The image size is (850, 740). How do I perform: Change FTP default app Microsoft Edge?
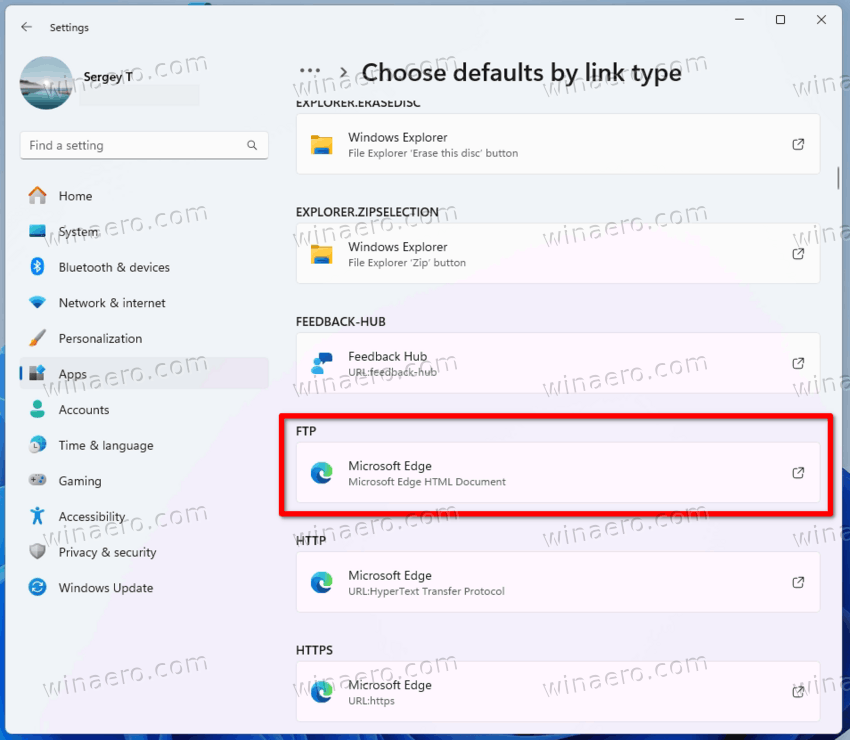coord(558,473)
